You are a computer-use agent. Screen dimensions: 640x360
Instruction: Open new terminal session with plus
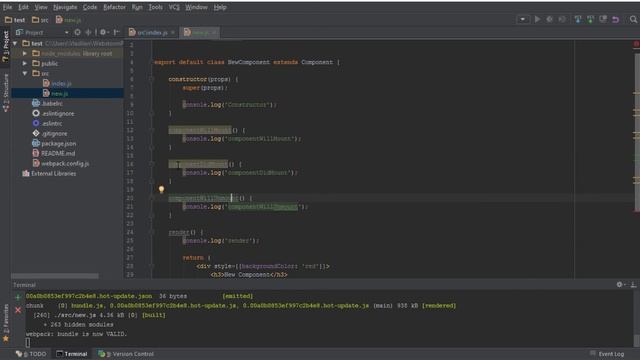tap(18, 298)
